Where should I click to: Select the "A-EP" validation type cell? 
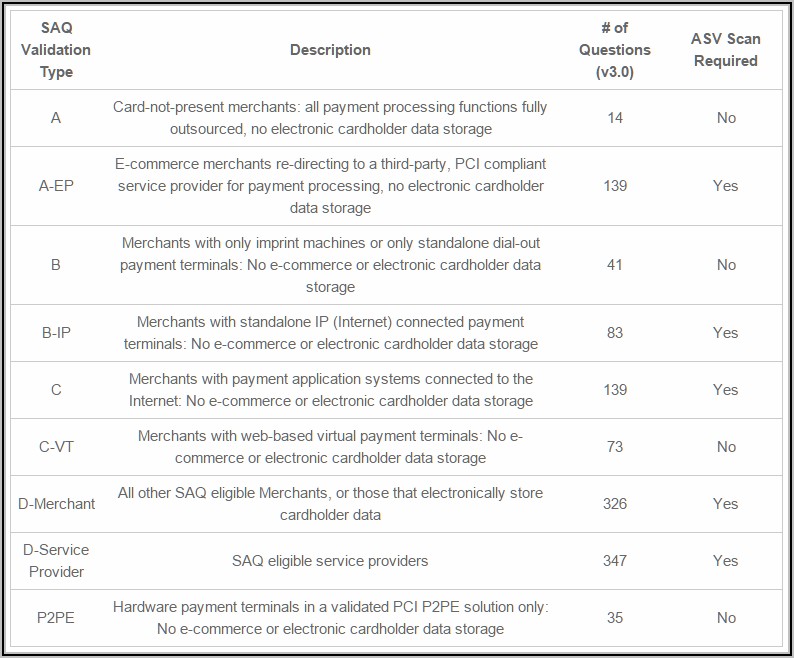point(56,186)
